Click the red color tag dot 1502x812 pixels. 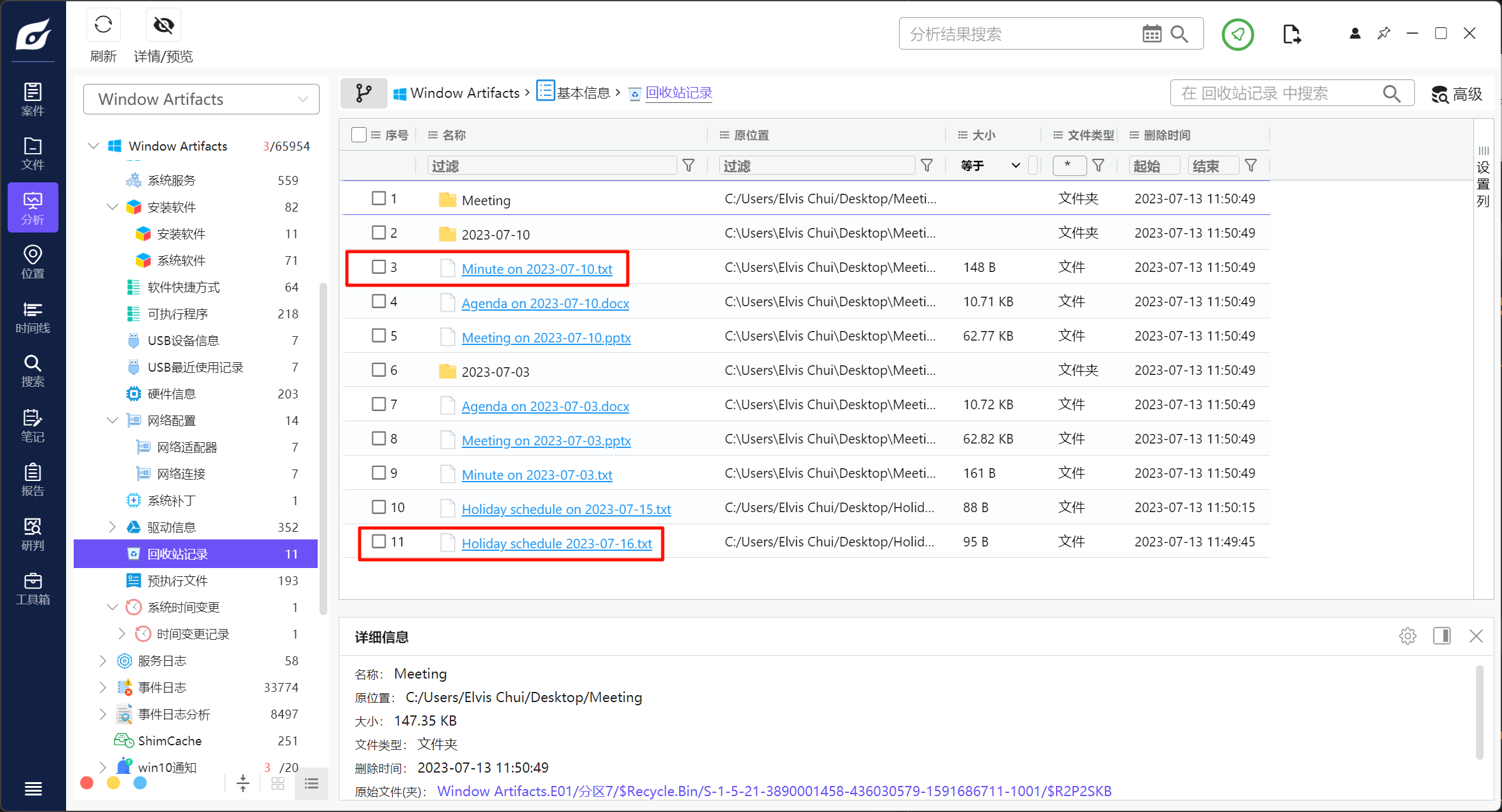tap(87, 783)
